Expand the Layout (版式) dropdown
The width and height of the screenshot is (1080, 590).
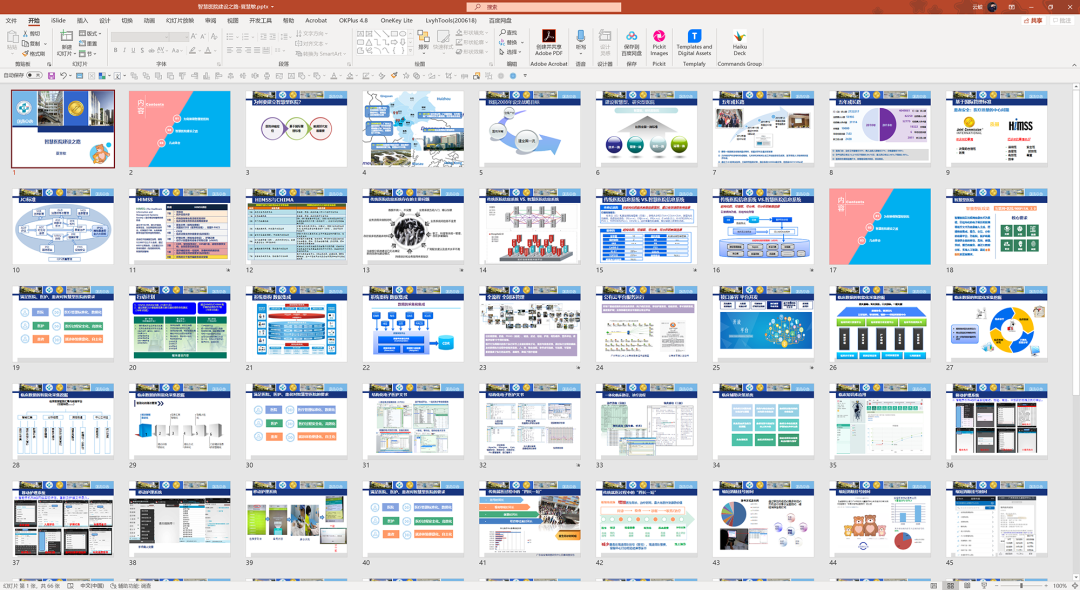click(x=90, y=33)
